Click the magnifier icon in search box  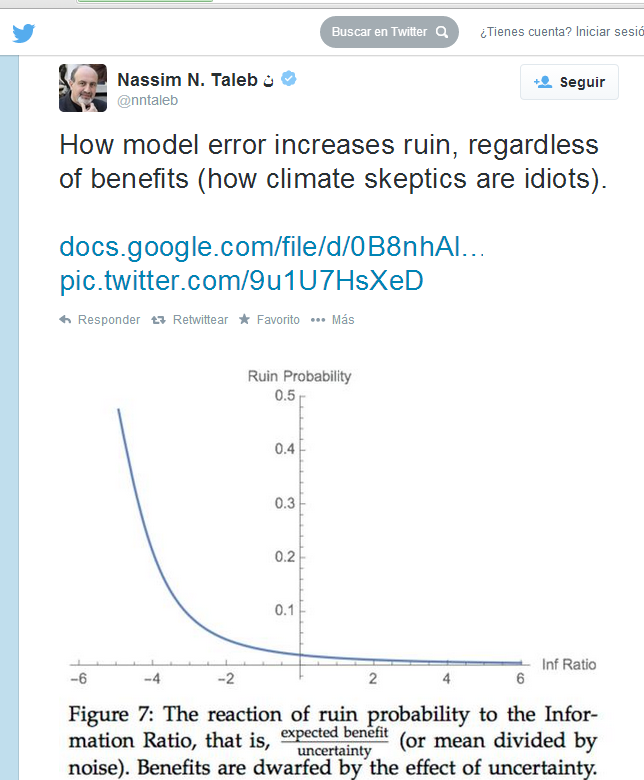pyautogui.click(x=442, y=32)
